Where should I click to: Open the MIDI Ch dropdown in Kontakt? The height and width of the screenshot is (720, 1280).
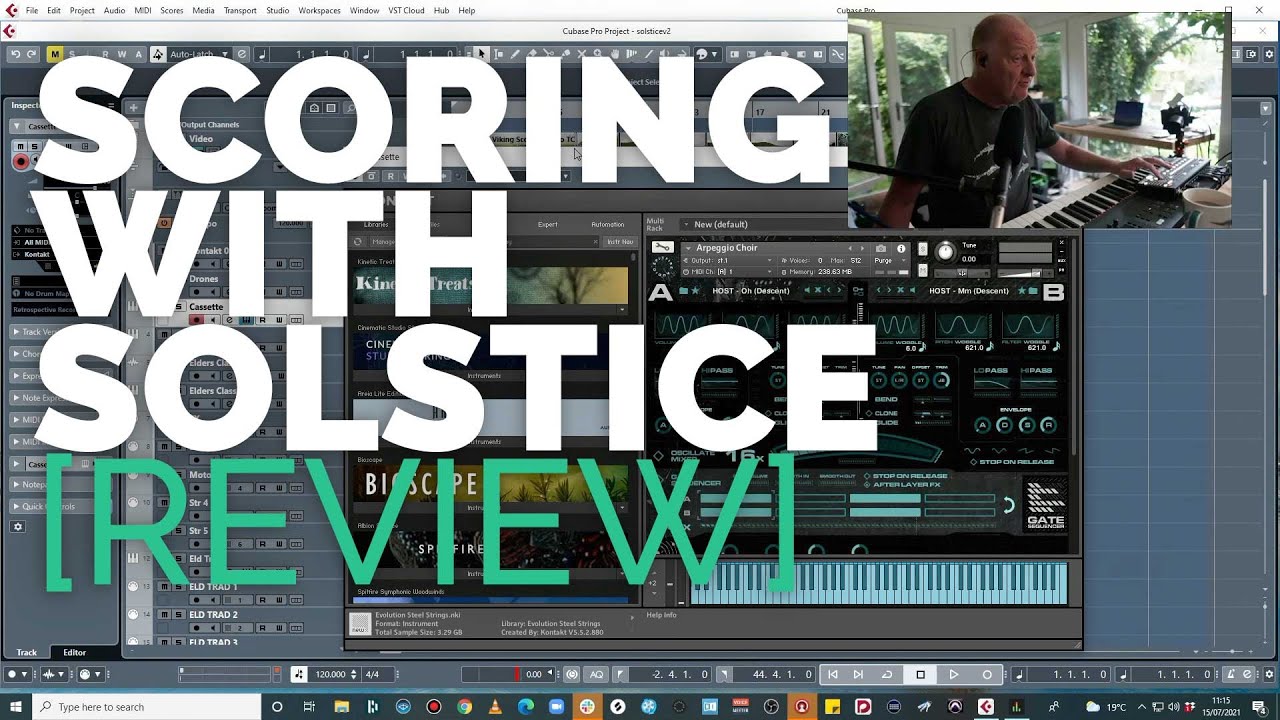point(726,271)
